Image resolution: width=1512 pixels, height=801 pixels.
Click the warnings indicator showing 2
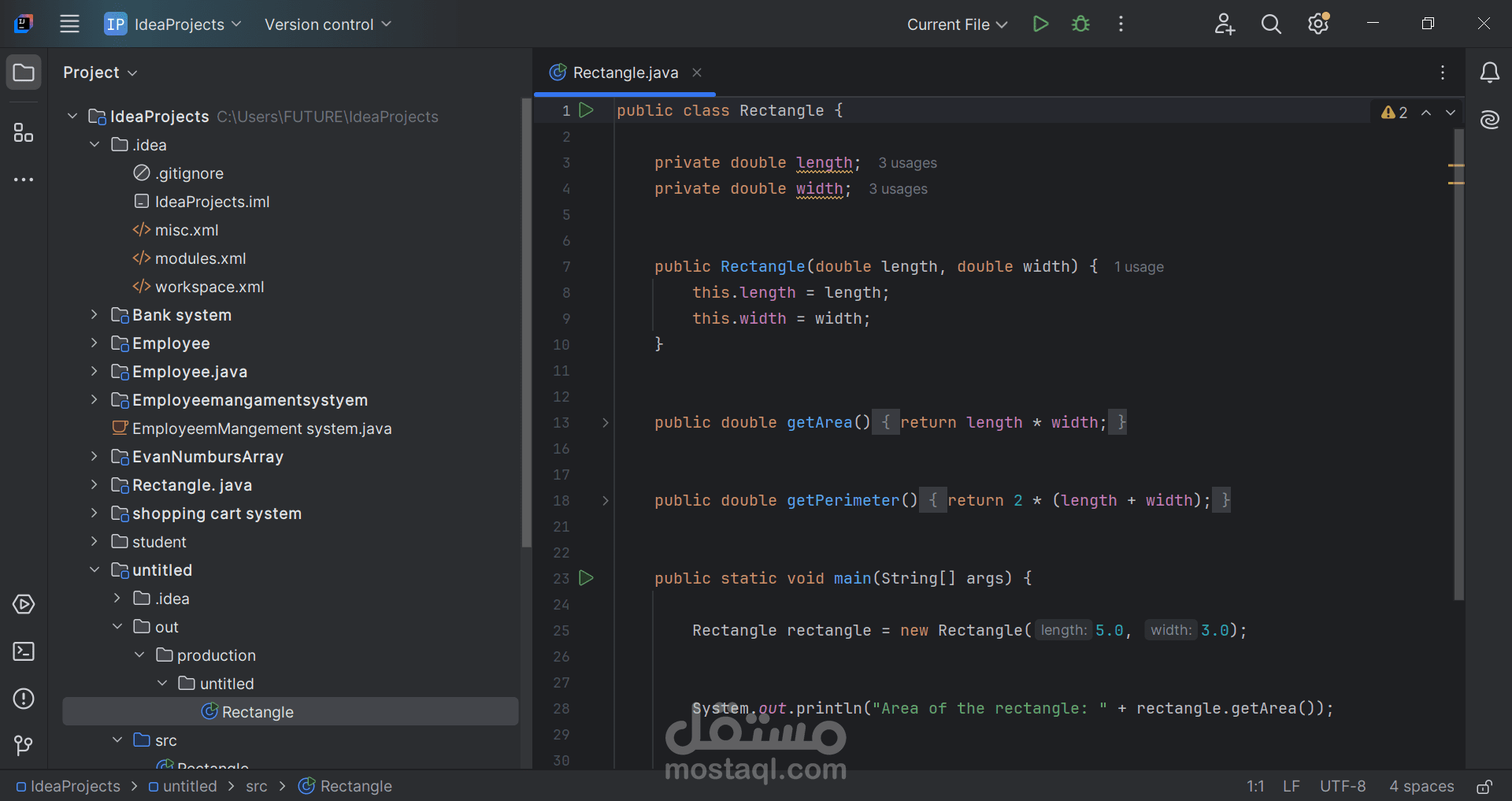tap(1395, 113)
